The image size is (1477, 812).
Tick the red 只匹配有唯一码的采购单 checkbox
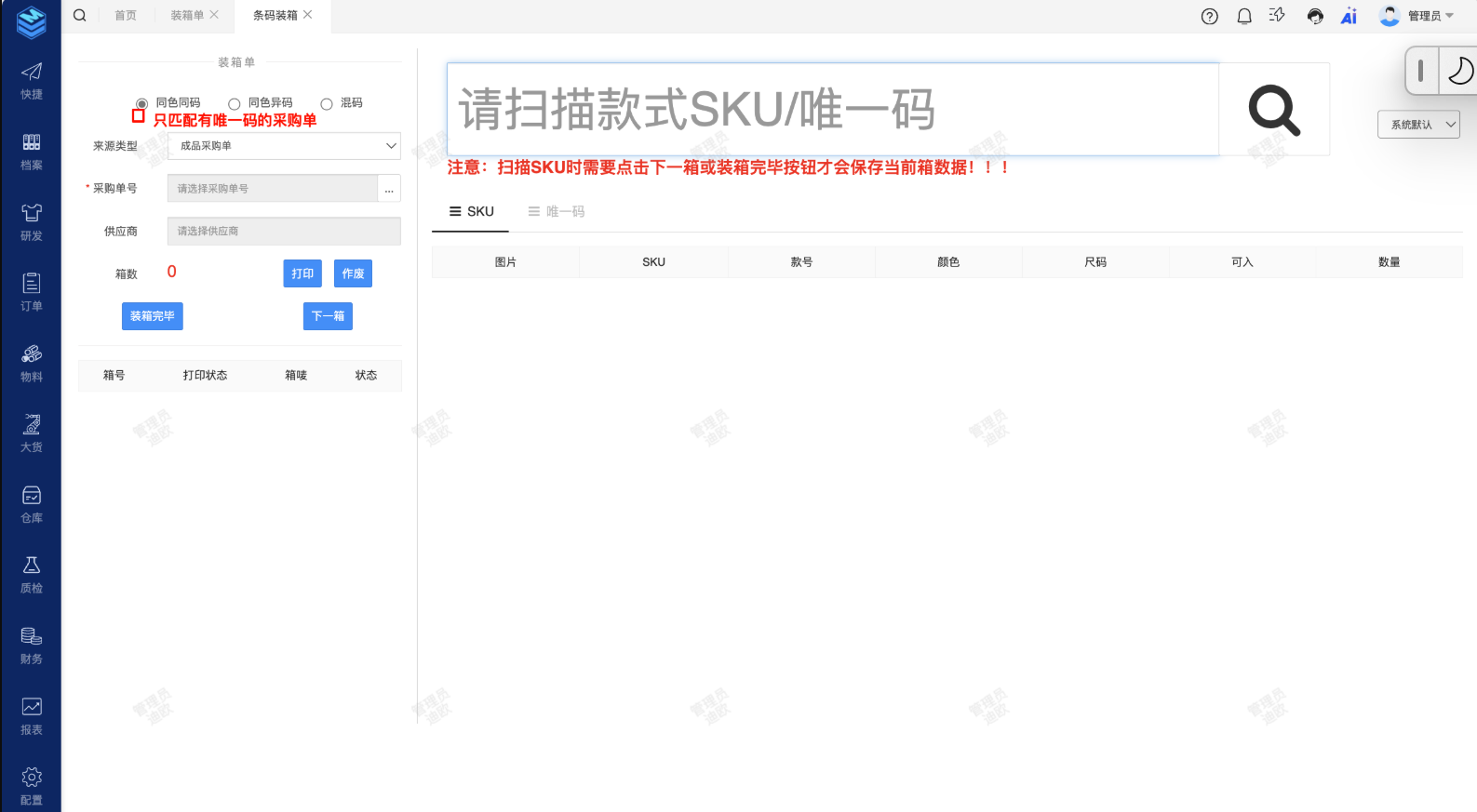139,116
